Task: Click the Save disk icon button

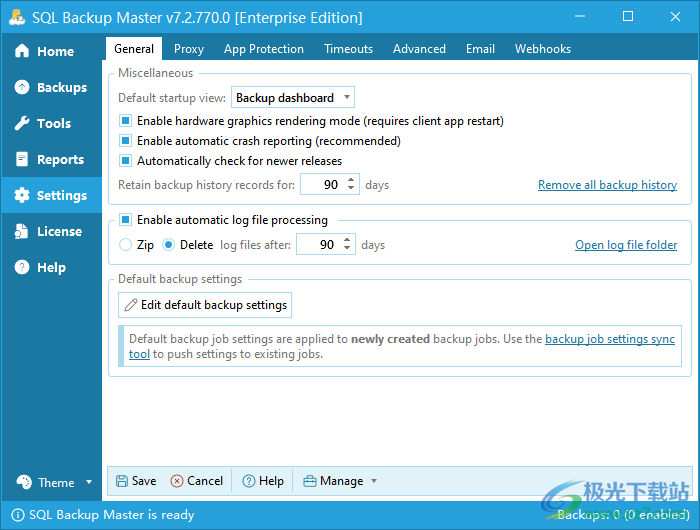Action: tap(134, 481)
